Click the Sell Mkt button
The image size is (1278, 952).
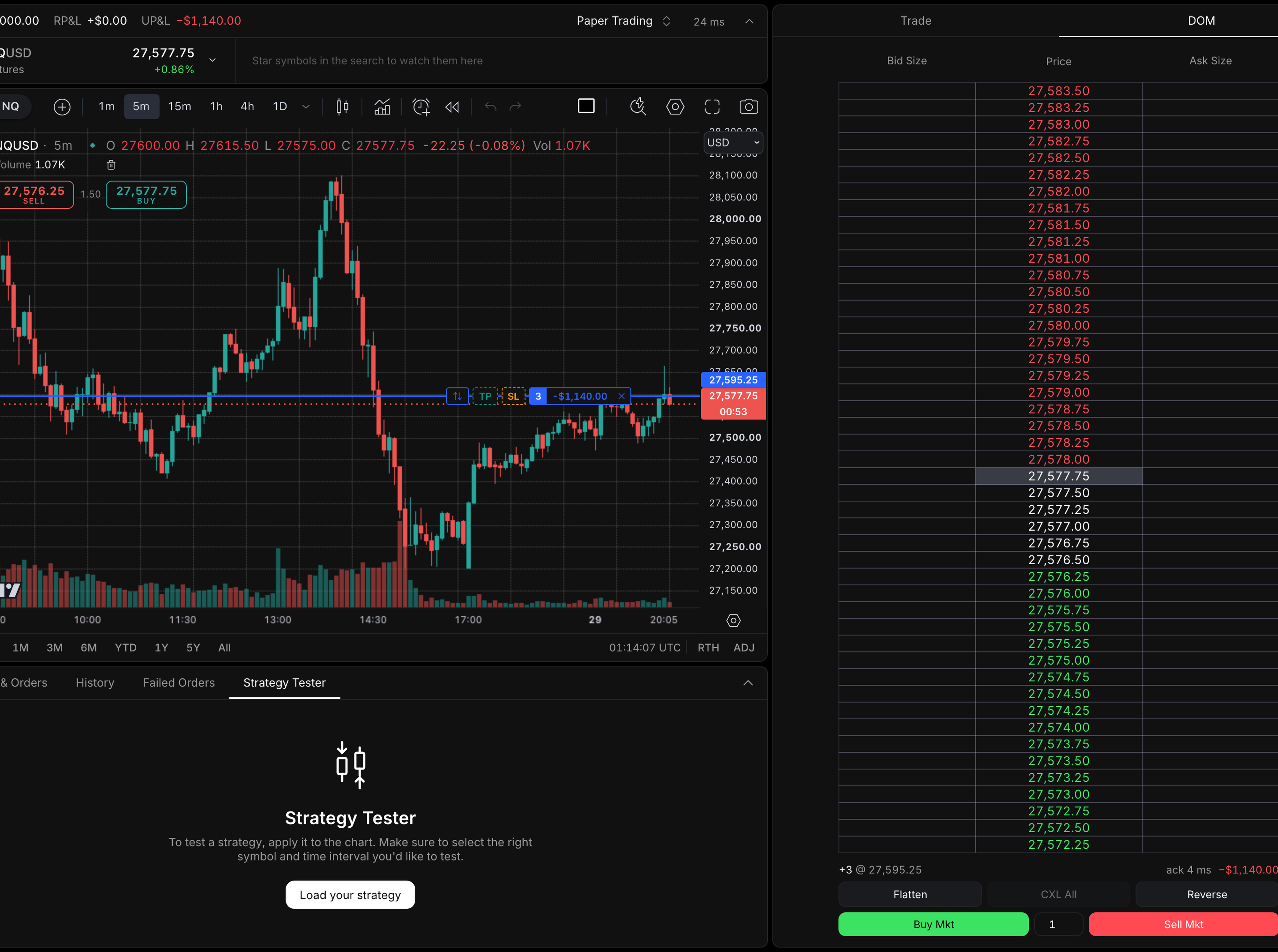click(x=1184, y=924)
